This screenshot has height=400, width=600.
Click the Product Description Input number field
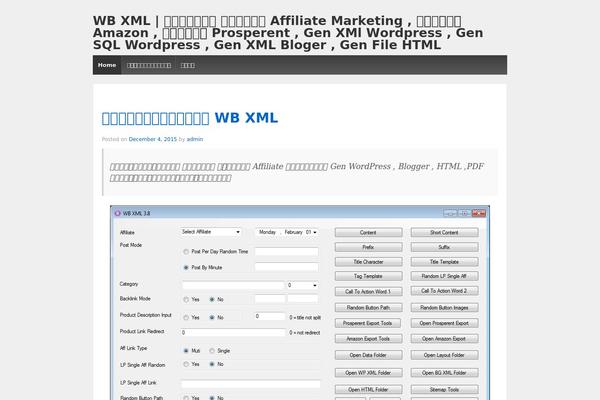(x=270, y=317)
